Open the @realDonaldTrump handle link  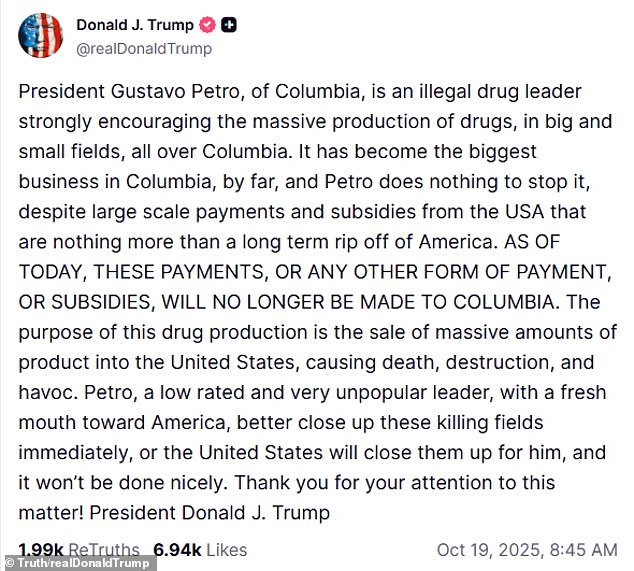click(144, 47)
